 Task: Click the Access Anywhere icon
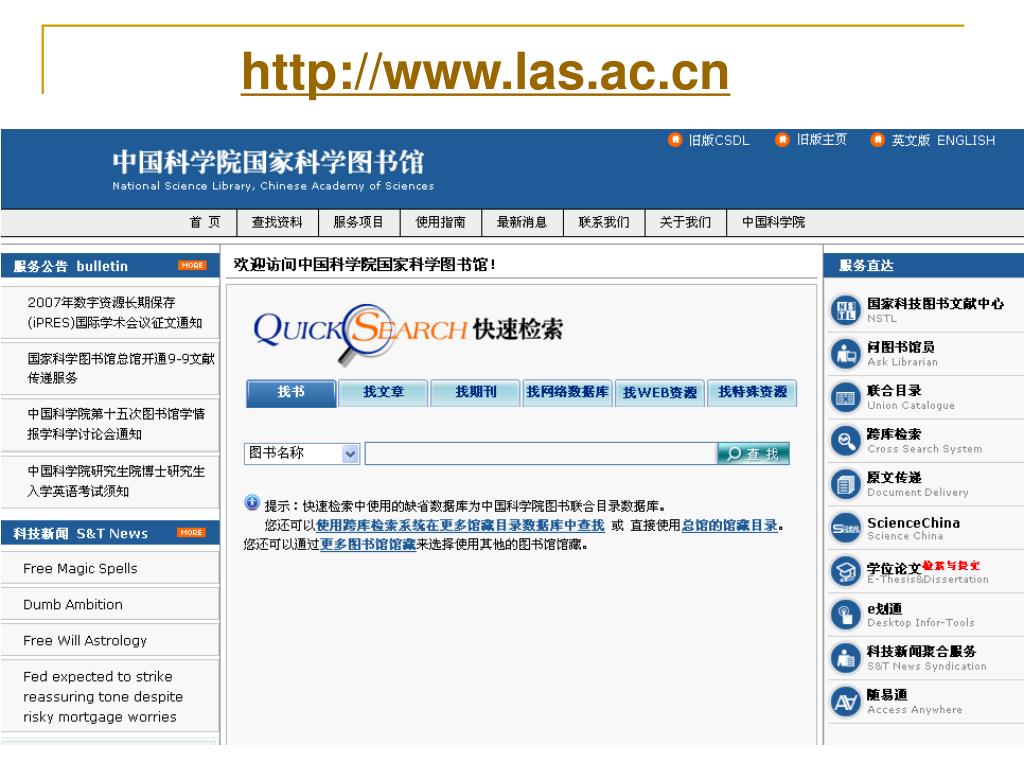click(x=846, y=702)
